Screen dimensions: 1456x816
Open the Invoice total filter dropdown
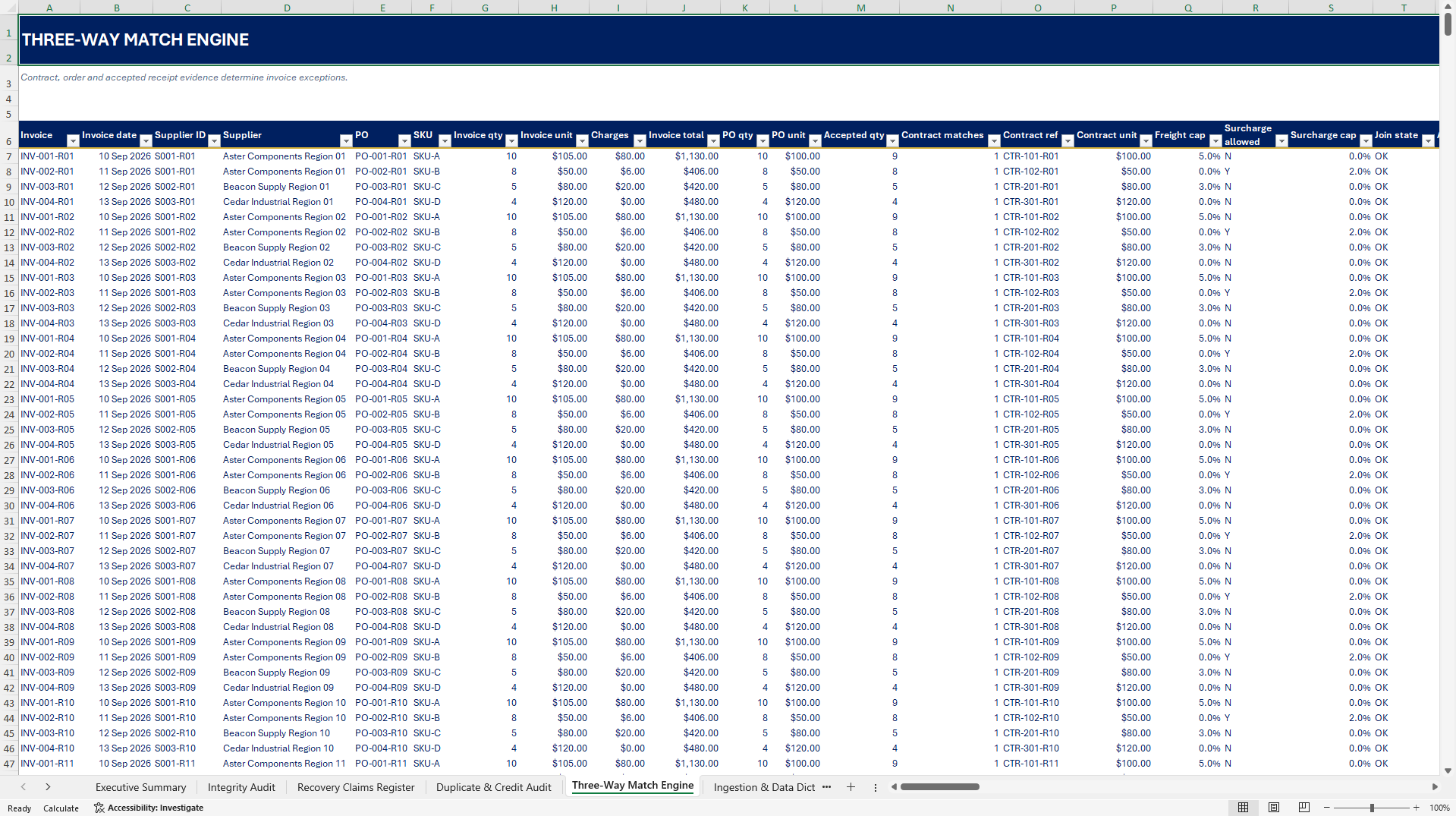click(713, 141)
